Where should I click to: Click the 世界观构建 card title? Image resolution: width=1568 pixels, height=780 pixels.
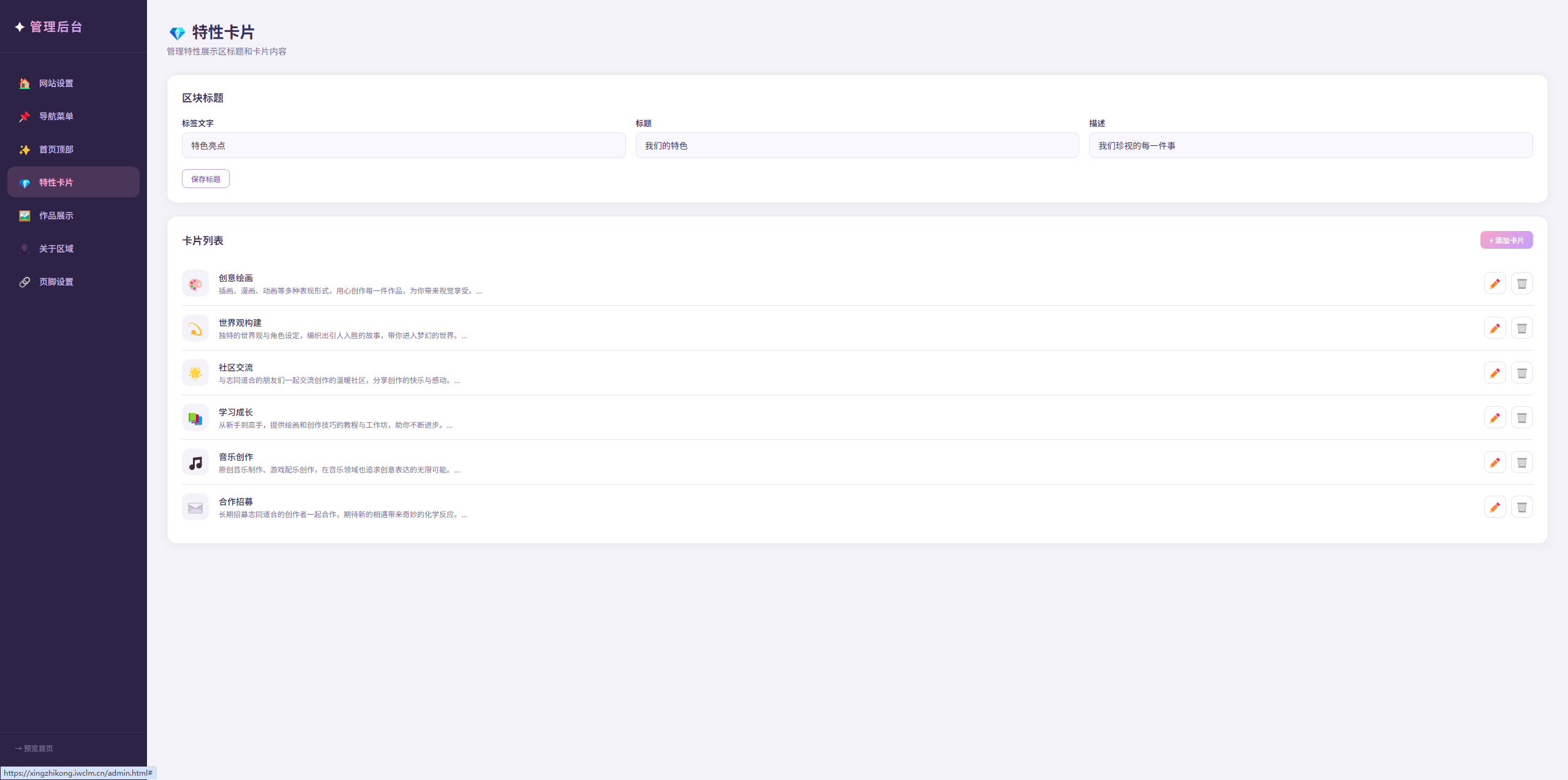pos(240,323)
